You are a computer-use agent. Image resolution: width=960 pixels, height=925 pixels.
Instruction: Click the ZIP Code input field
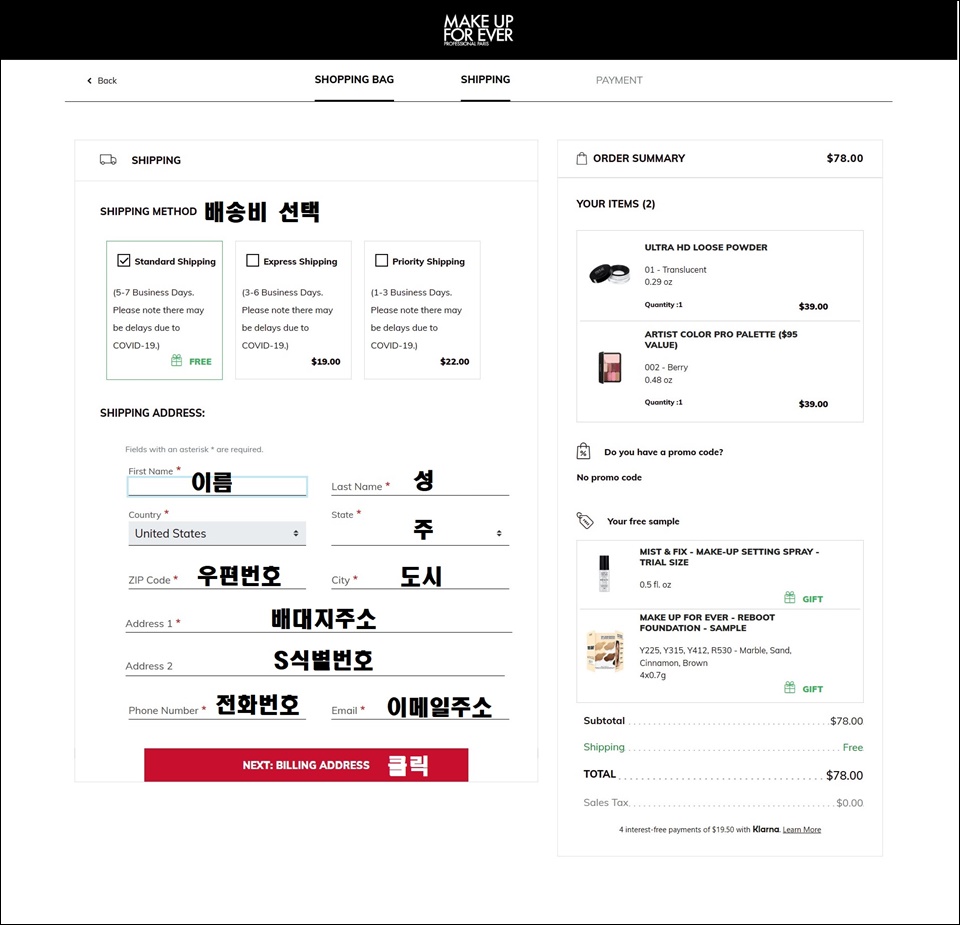(217, 579)
